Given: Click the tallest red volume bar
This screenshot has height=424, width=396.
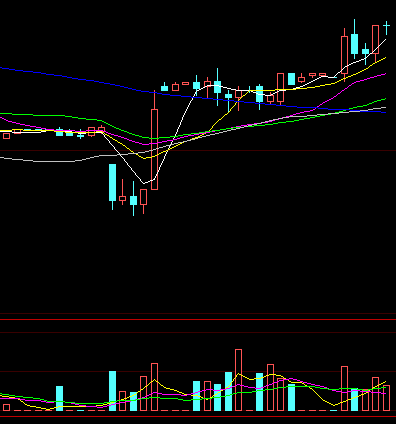Looking at the screenshot, I should pyautogui.click(x=238, y=380).
